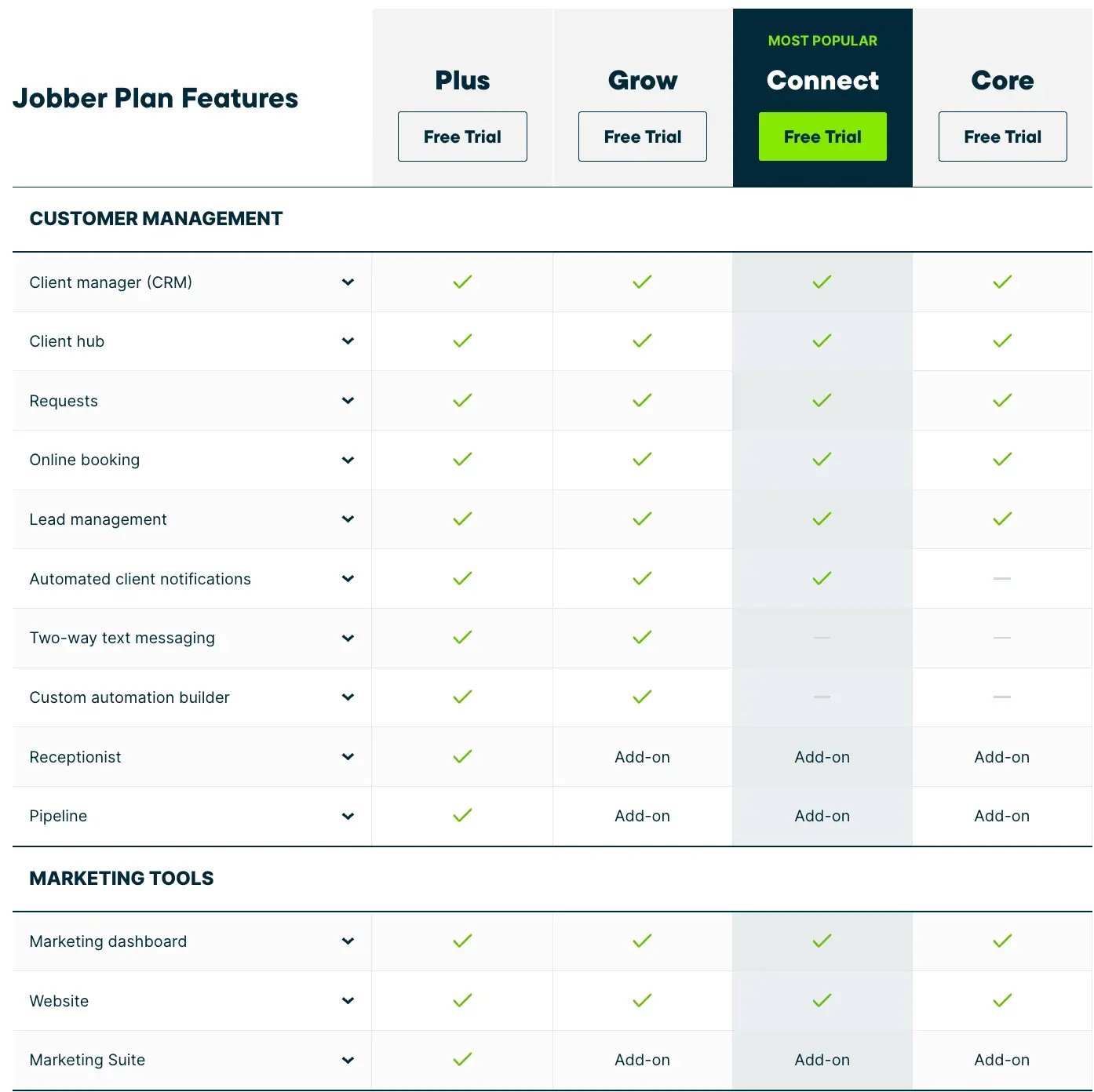
Task: Click Connect checkmark for Marketing dashboard
Action: [x=822, y=941]
